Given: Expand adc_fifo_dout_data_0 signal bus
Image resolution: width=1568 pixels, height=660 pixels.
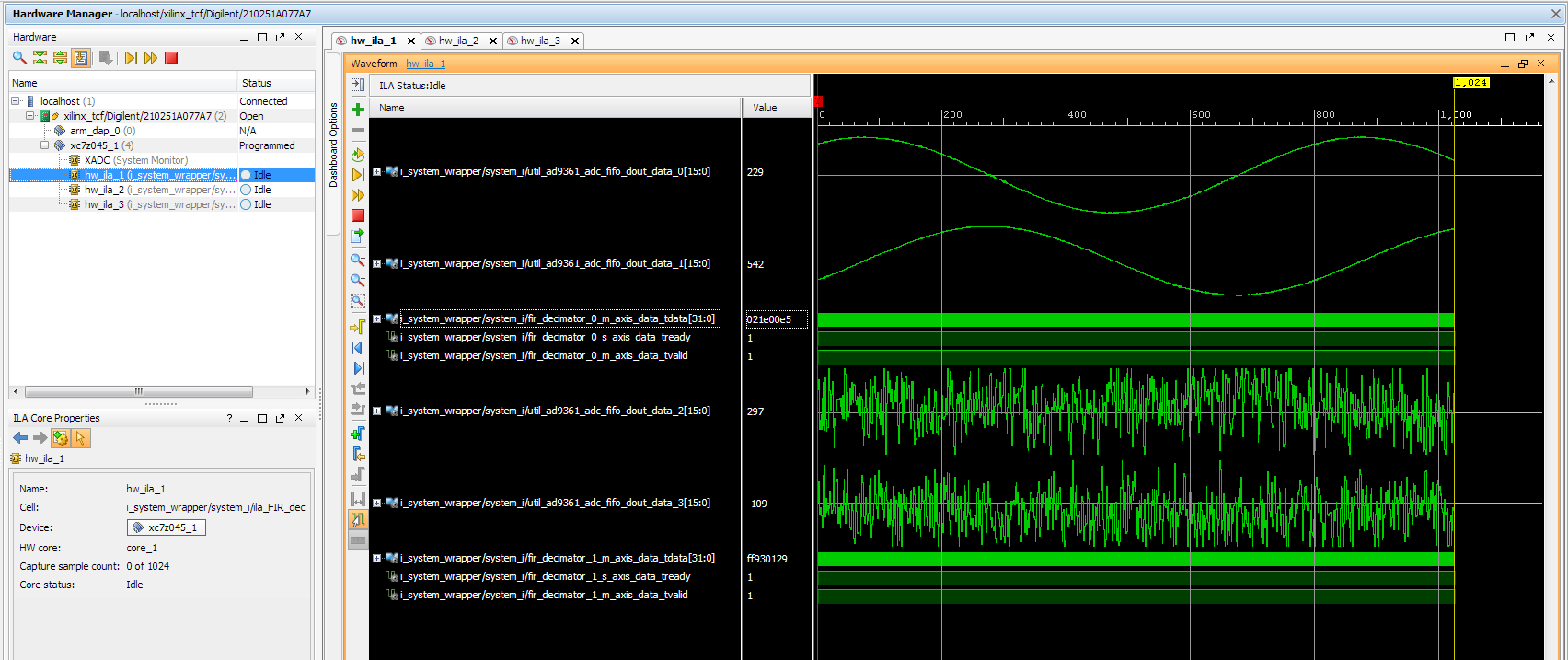Looking at the screenshot, I should [376, 171].
